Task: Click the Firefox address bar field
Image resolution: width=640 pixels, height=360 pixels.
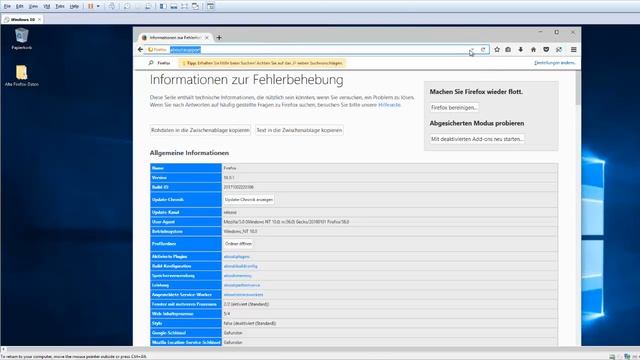Action: (316, 50)
